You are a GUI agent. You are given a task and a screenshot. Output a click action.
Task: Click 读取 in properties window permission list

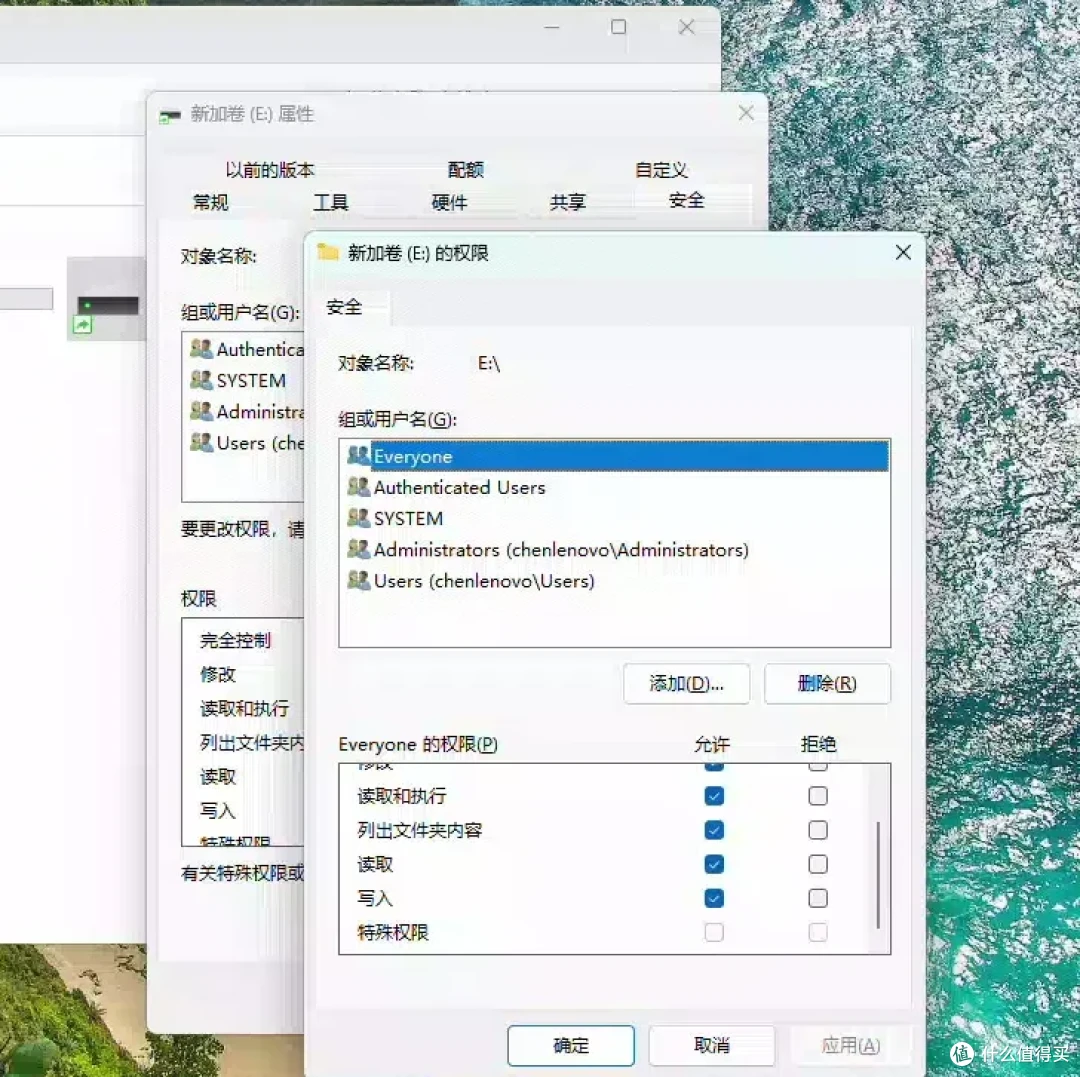218,777
